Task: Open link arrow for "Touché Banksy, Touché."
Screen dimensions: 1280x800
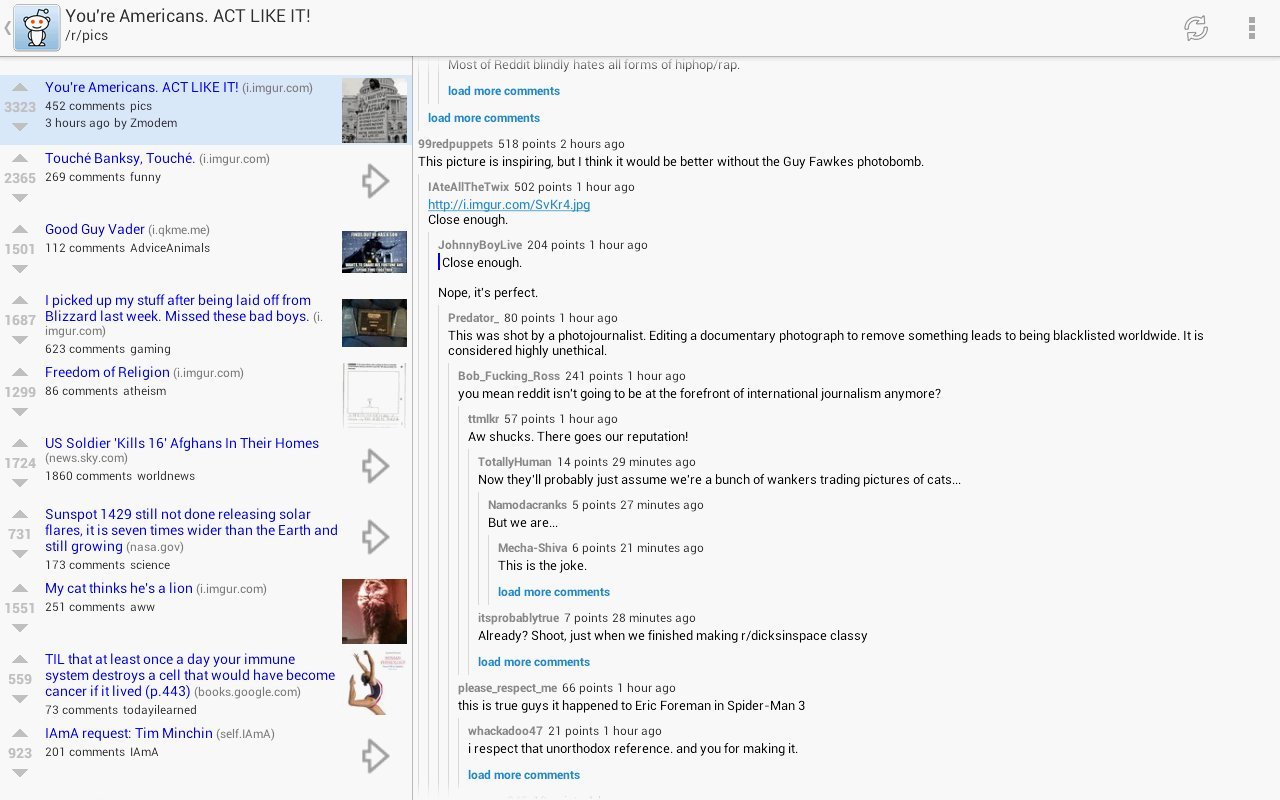Action: 375,181
